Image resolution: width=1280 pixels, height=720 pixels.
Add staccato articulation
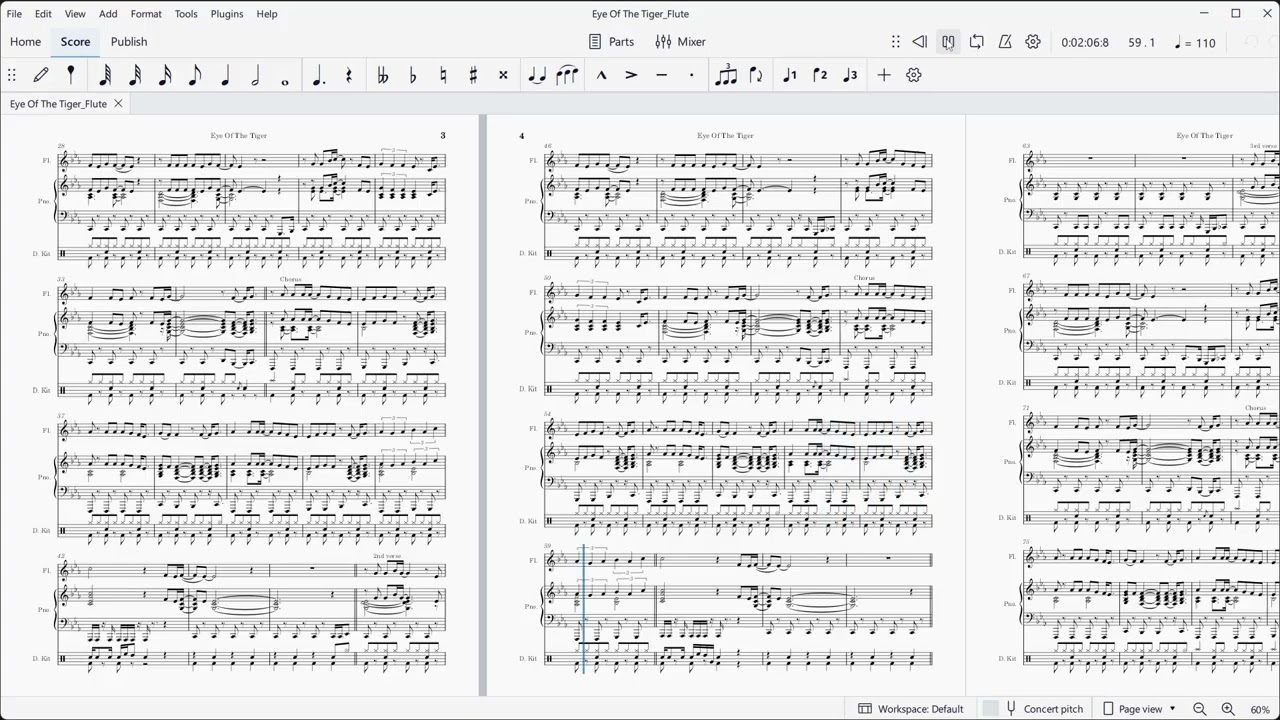tap(691, 75)
